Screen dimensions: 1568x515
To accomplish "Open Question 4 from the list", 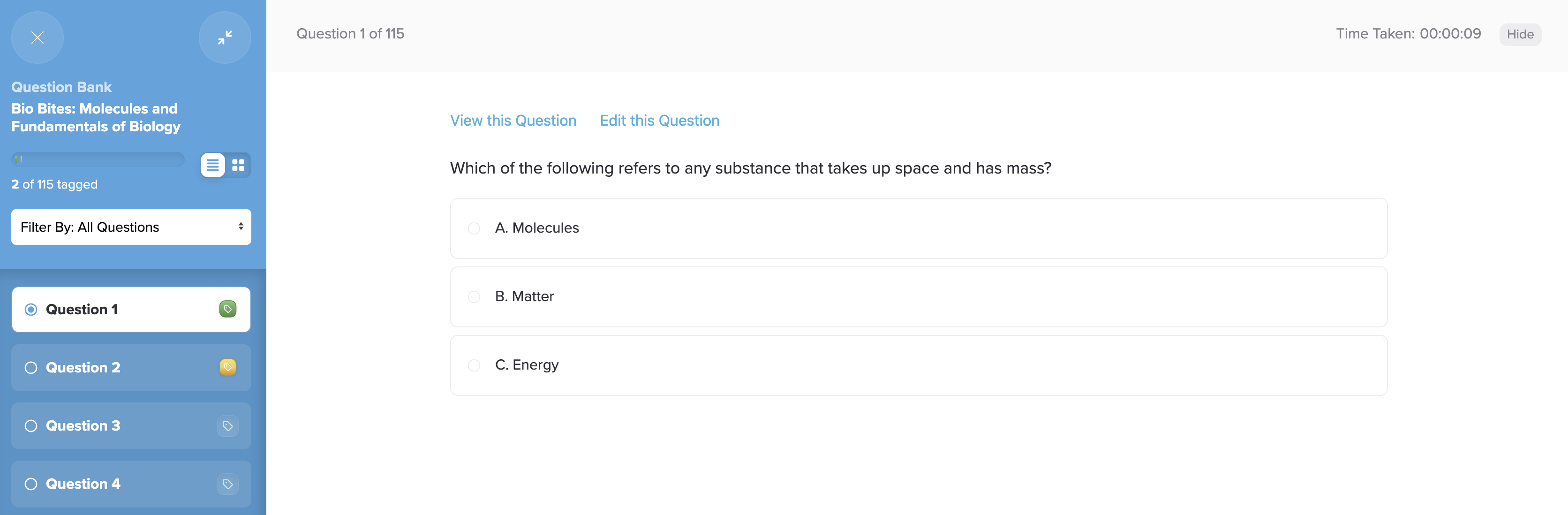I will 83,484.
